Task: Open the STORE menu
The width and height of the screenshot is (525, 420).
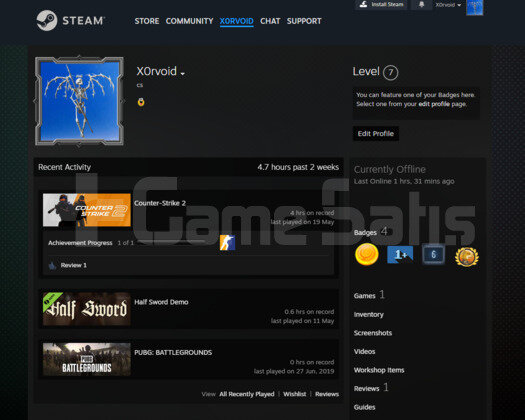Action: (x=147, y=21)
